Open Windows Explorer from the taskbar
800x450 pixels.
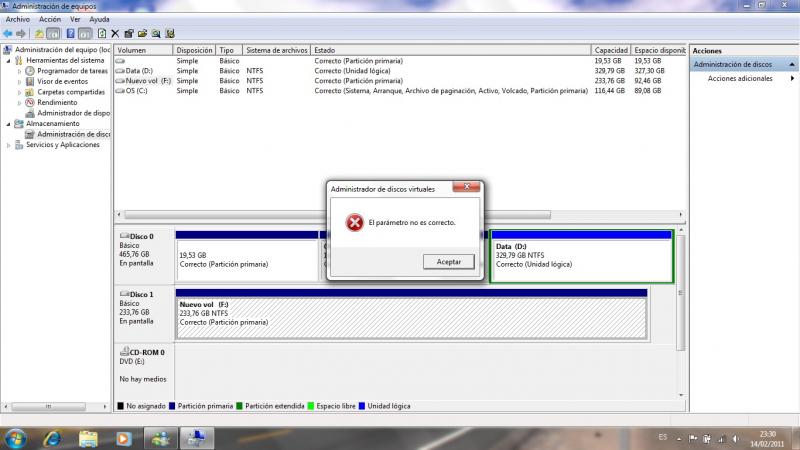(x=88, y=439)
